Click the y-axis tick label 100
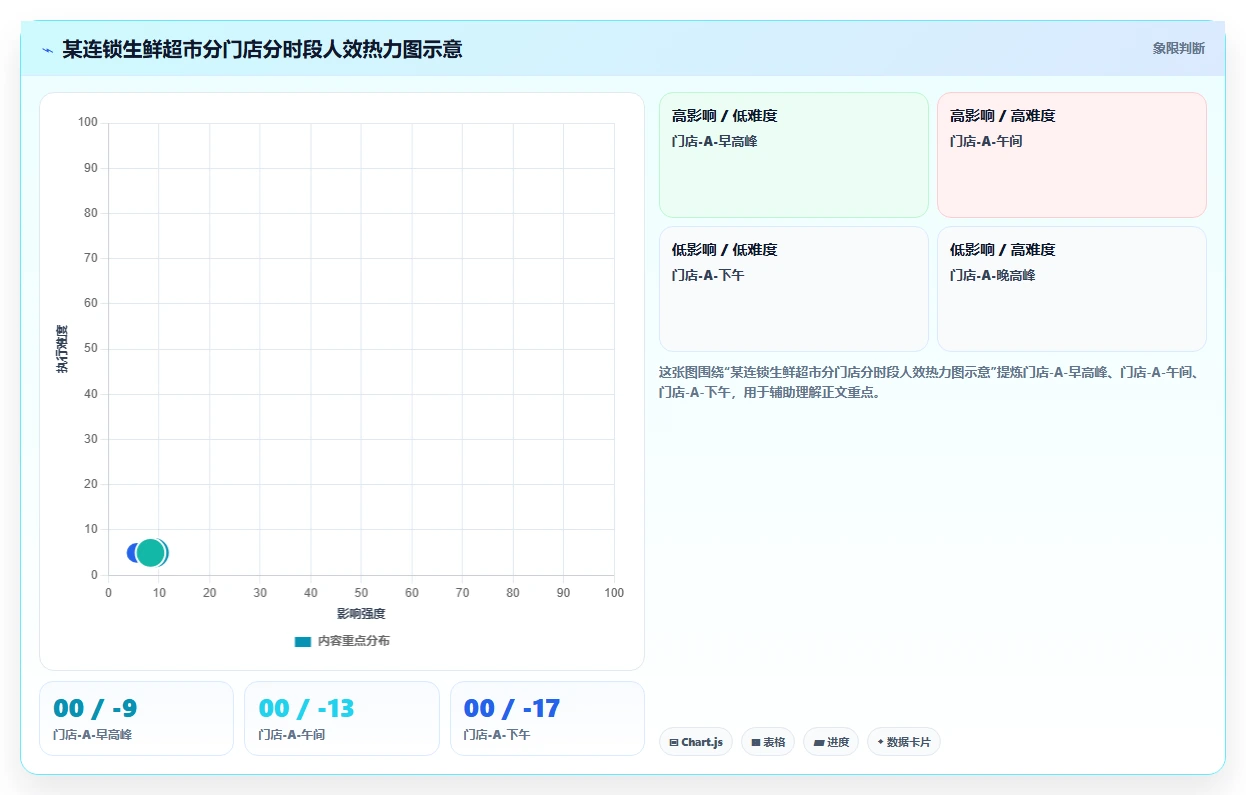The height and width of the screenshot is (795, 1246). (x=88, y=123)
